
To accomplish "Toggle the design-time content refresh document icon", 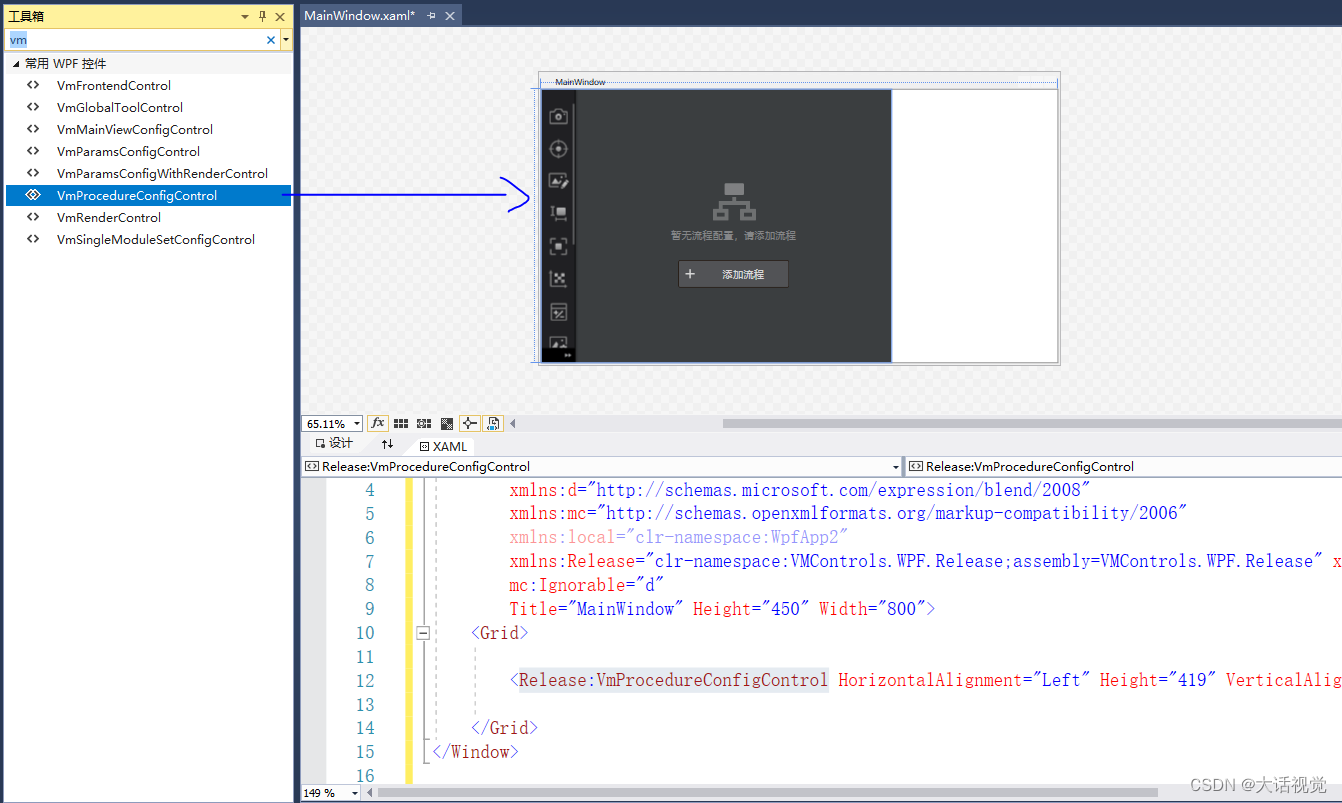I will [493, 424].
